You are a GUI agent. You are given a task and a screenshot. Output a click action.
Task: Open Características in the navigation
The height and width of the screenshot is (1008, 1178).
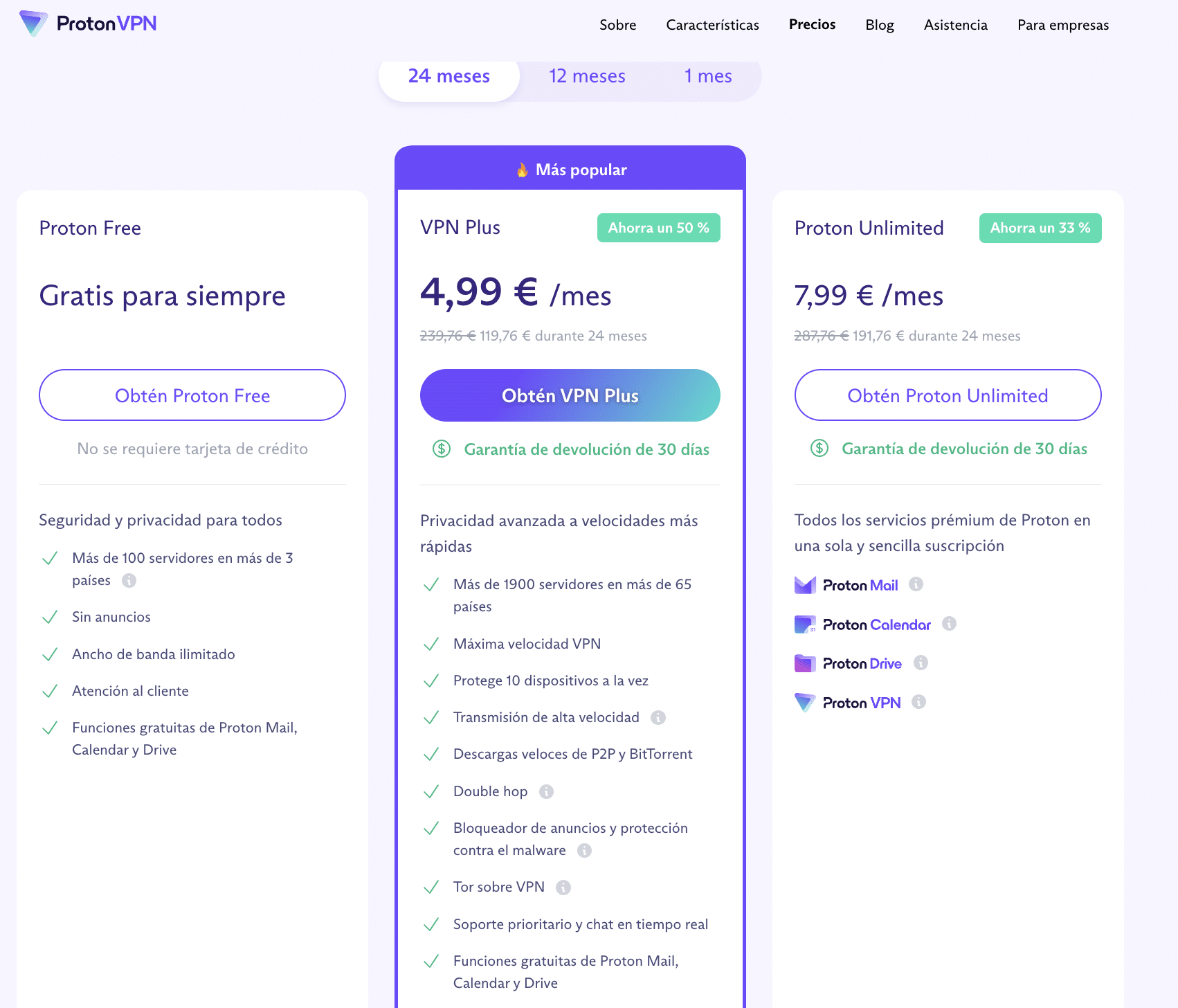713,25
